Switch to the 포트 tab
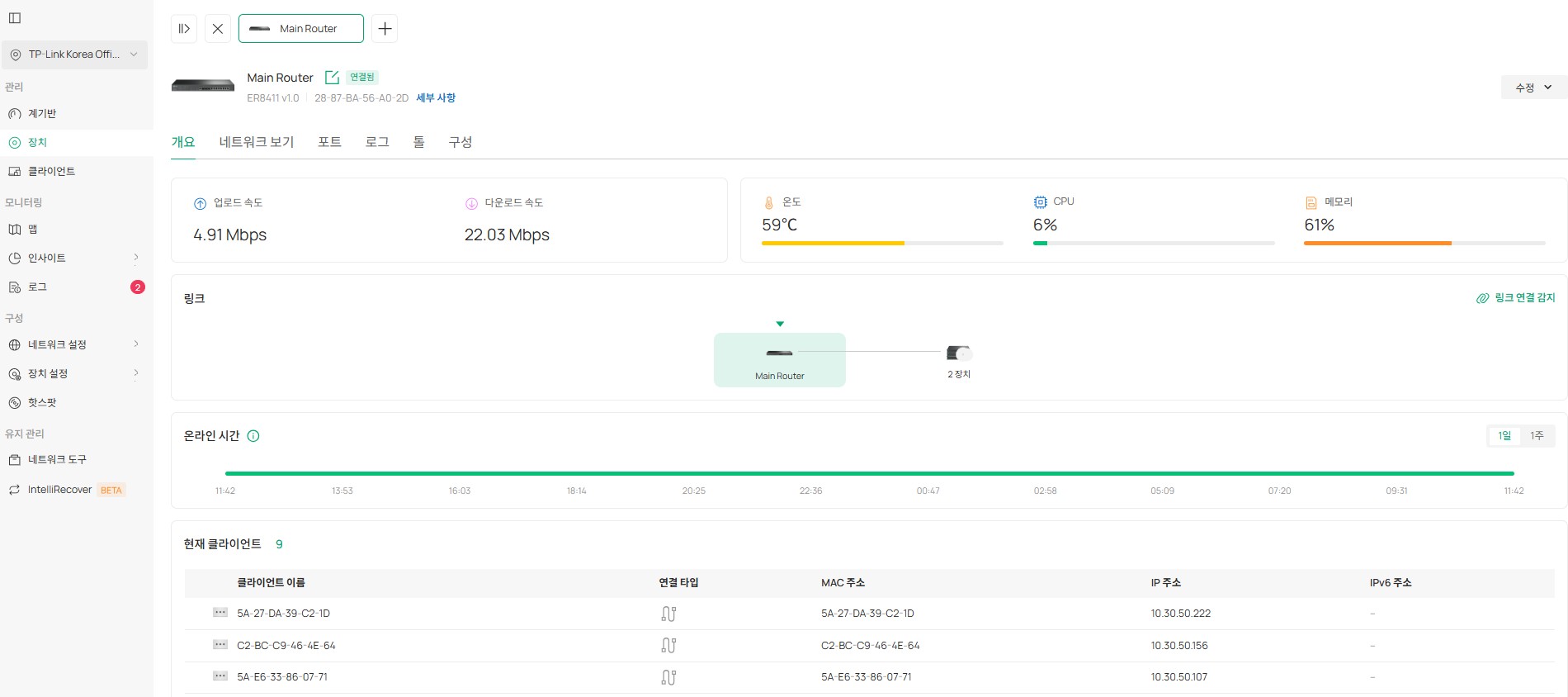The height and width of the screenshot is (697, 1568). pos(329,142)
